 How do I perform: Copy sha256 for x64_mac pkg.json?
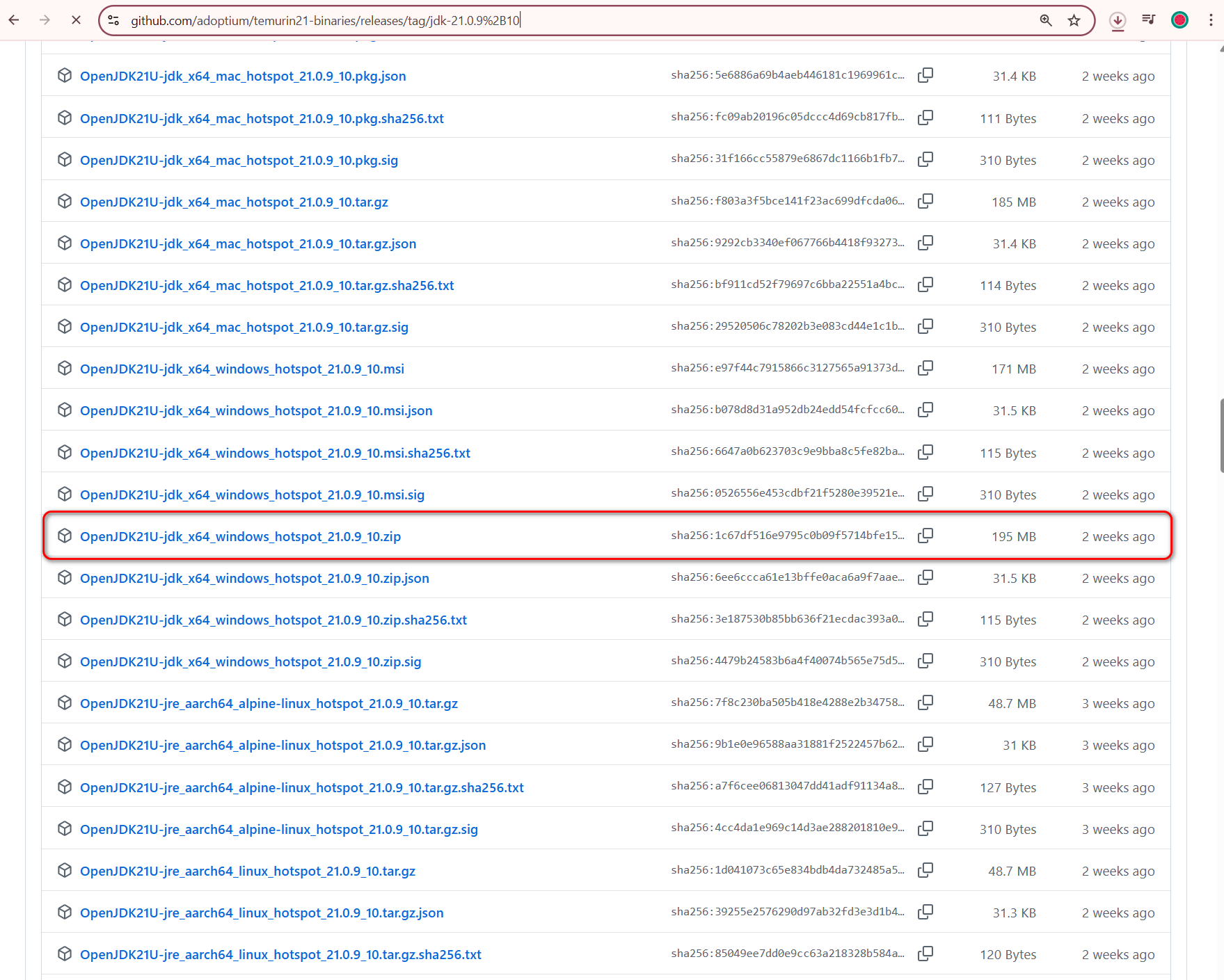[x=925, y=75]
